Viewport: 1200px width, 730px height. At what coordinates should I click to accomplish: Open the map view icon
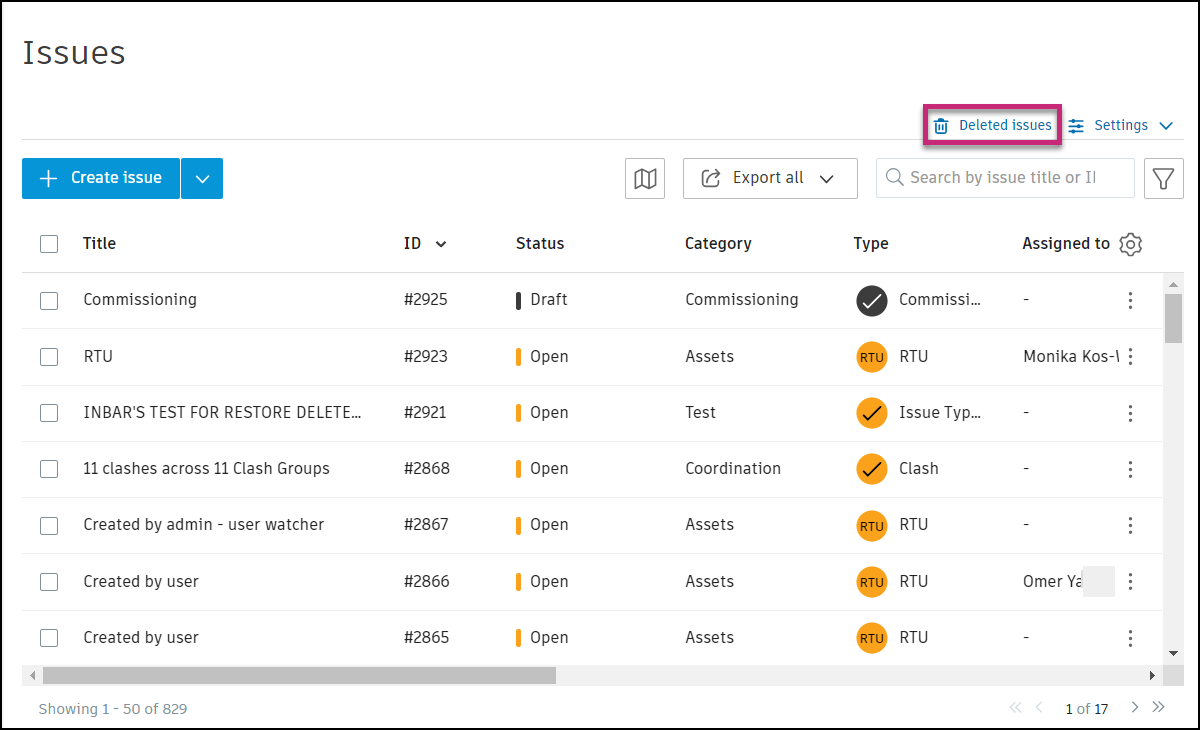click(645, 178)
